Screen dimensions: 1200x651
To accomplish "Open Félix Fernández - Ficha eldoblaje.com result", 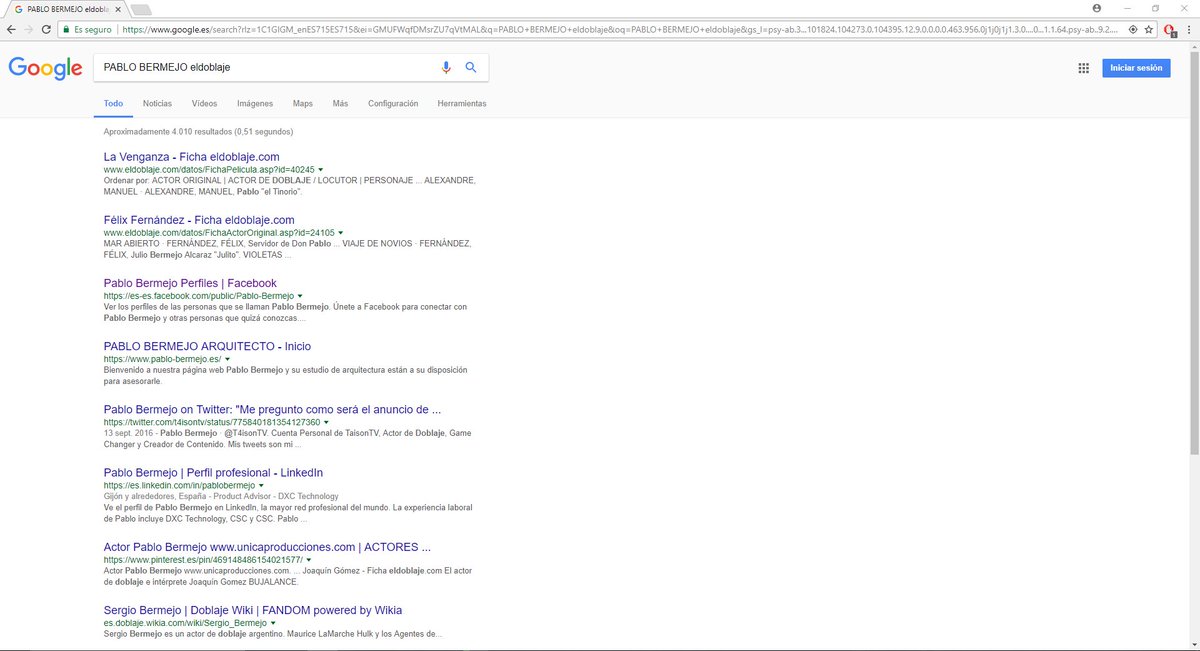I will 199,220.
